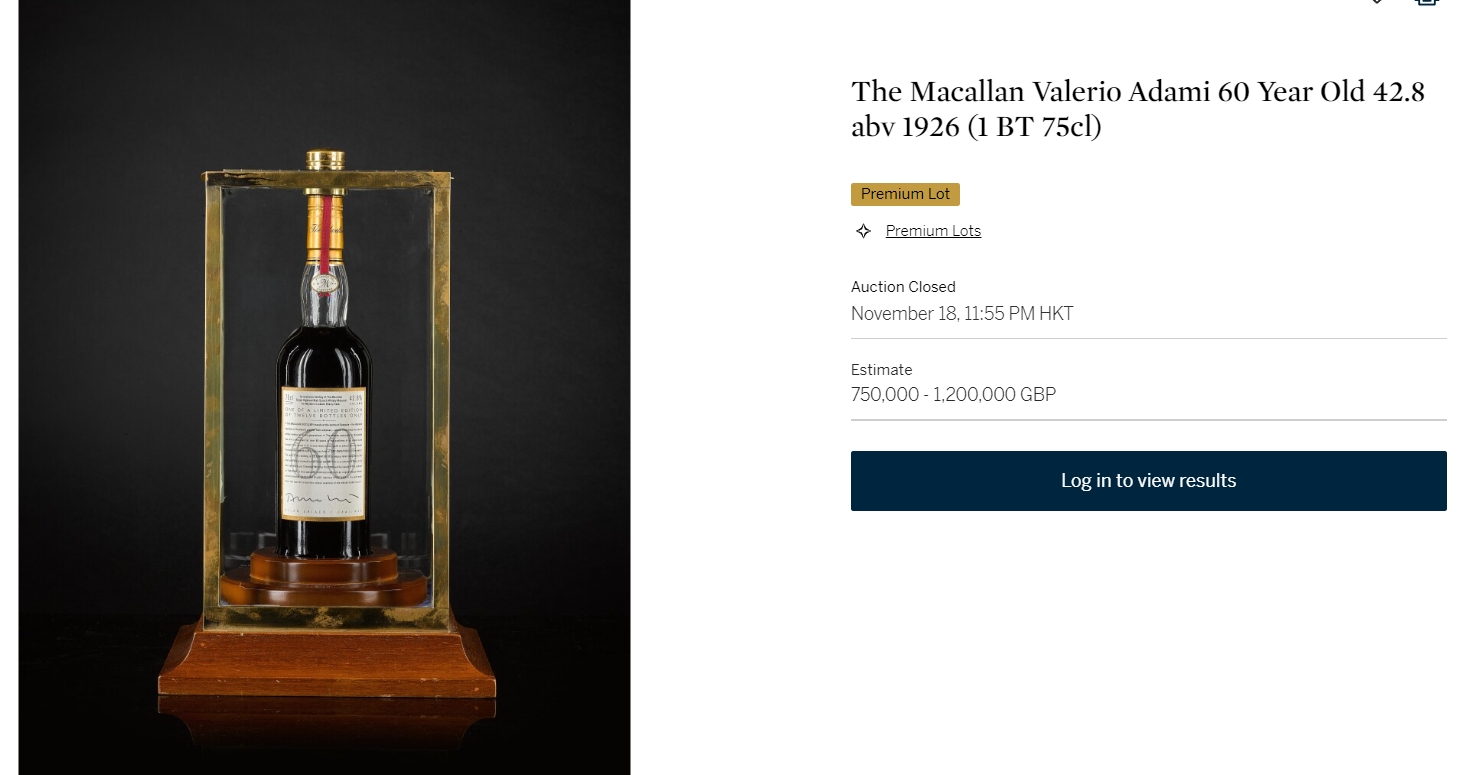Click the sparkle icon beside Premium Lots
The image size is (1467, 775).
(863, 231)
